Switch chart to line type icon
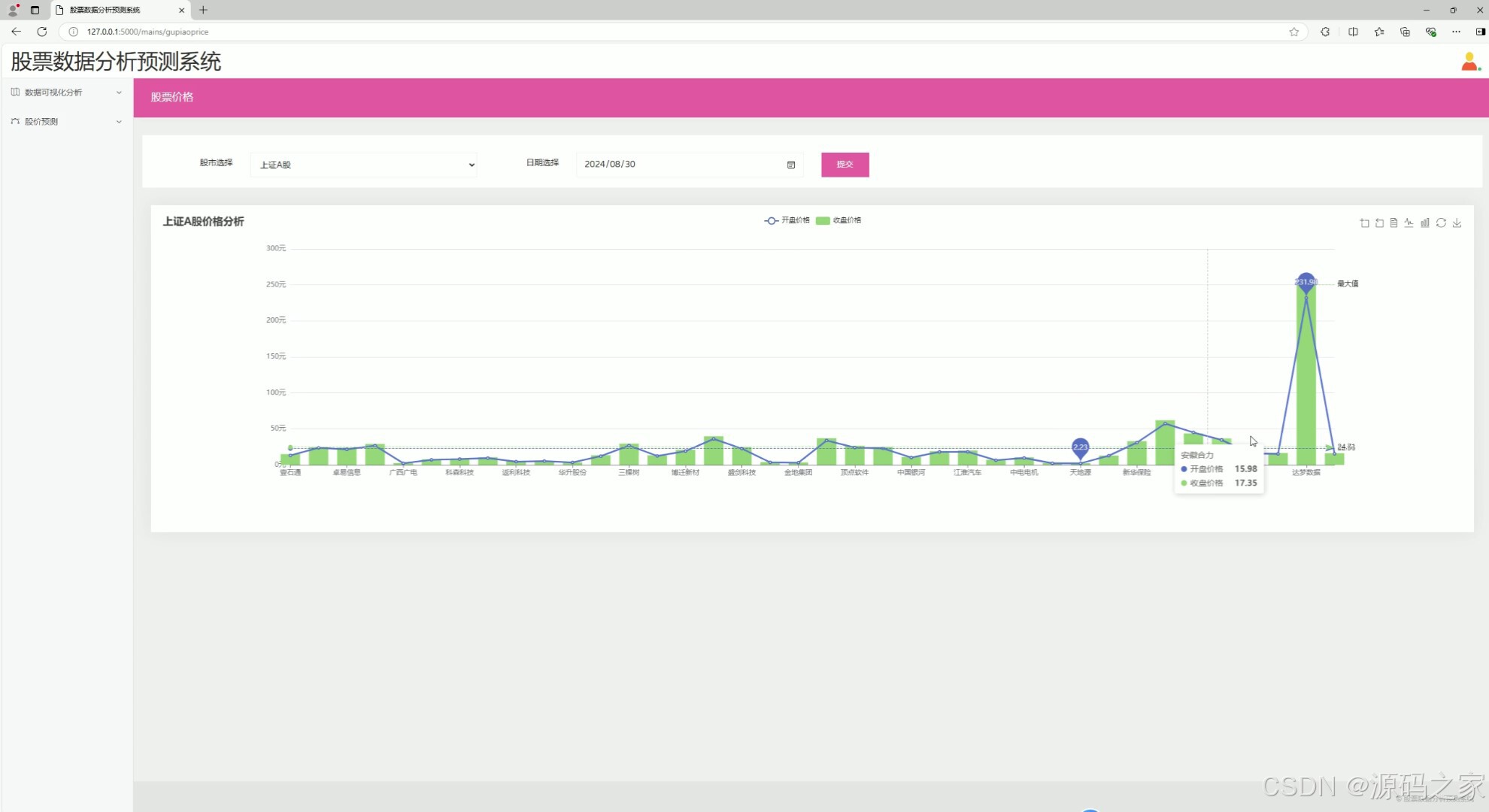Screen dimensions: 1489x812 click(1409, 223)
